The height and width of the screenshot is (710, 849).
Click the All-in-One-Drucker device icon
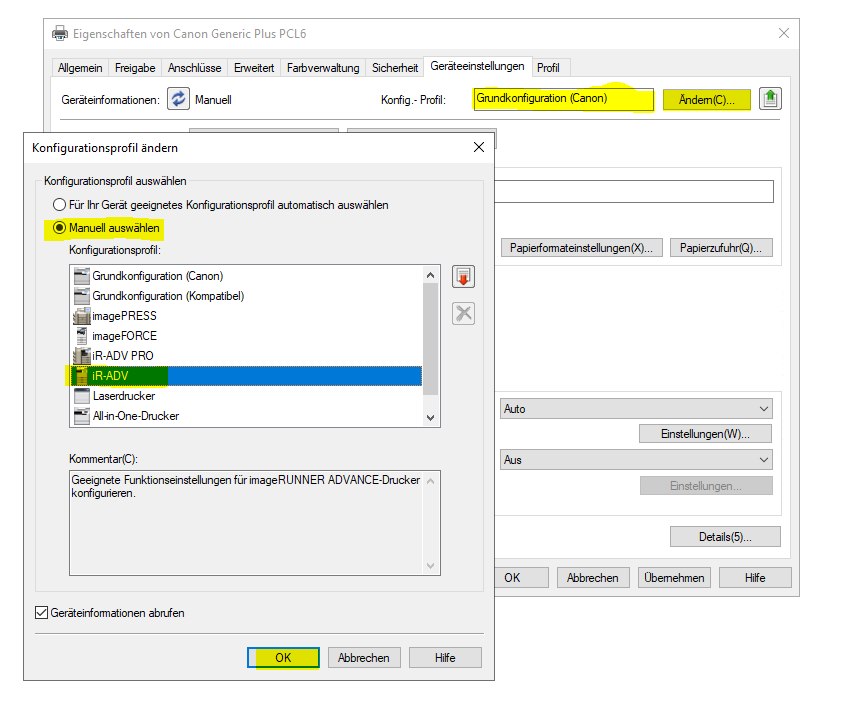[x=82, y=416]
